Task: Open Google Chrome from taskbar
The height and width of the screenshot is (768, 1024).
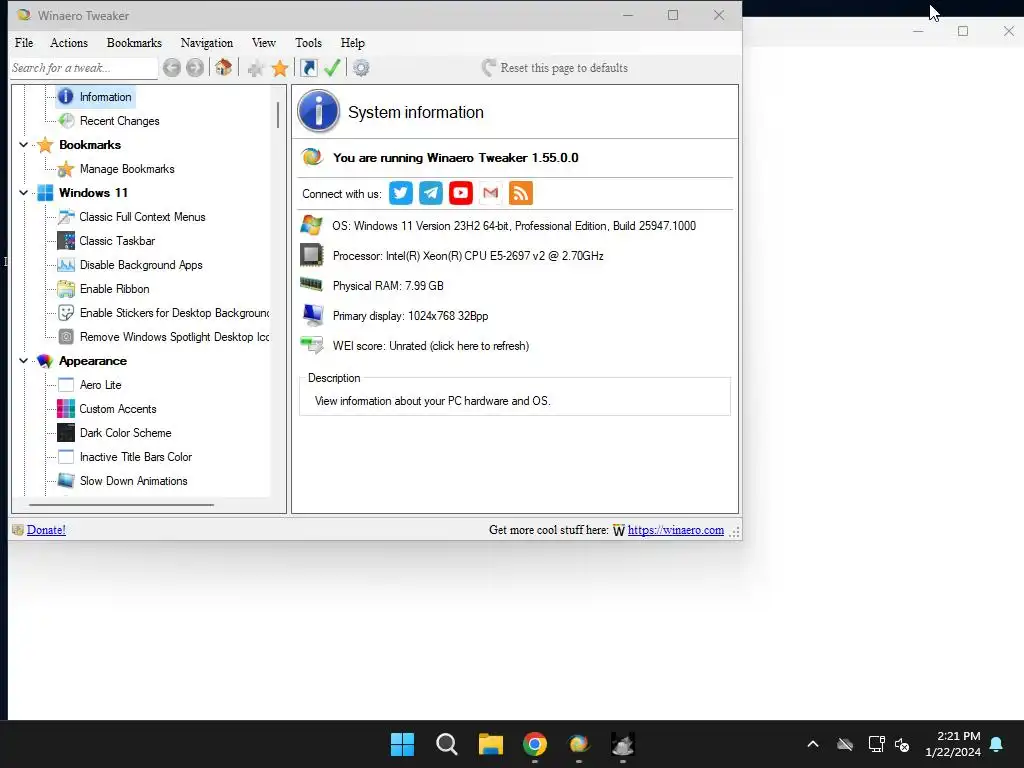Action: pos(535,744)
